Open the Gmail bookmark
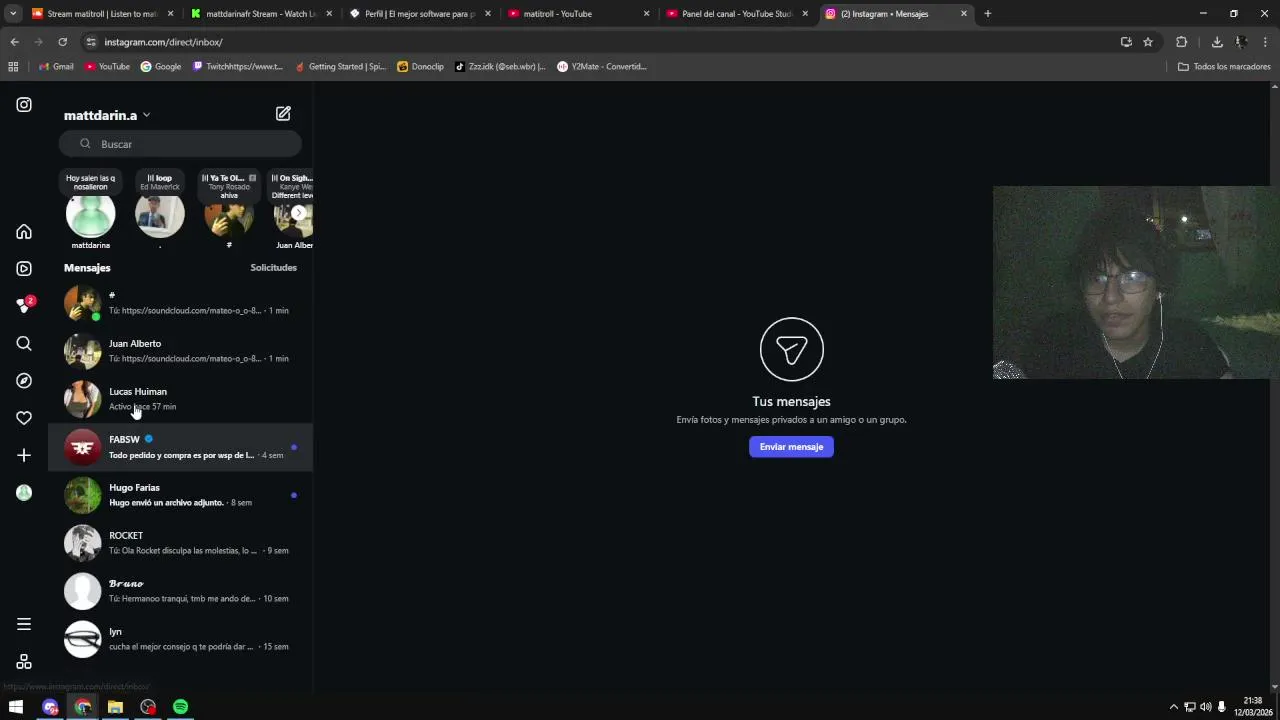 [56, 67]
